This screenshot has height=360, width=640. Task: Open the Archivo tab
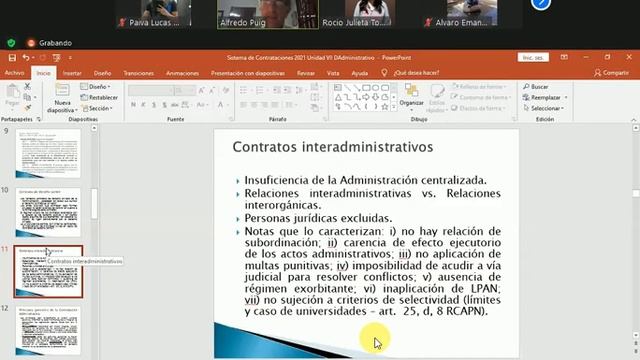(x=14, y=73)
